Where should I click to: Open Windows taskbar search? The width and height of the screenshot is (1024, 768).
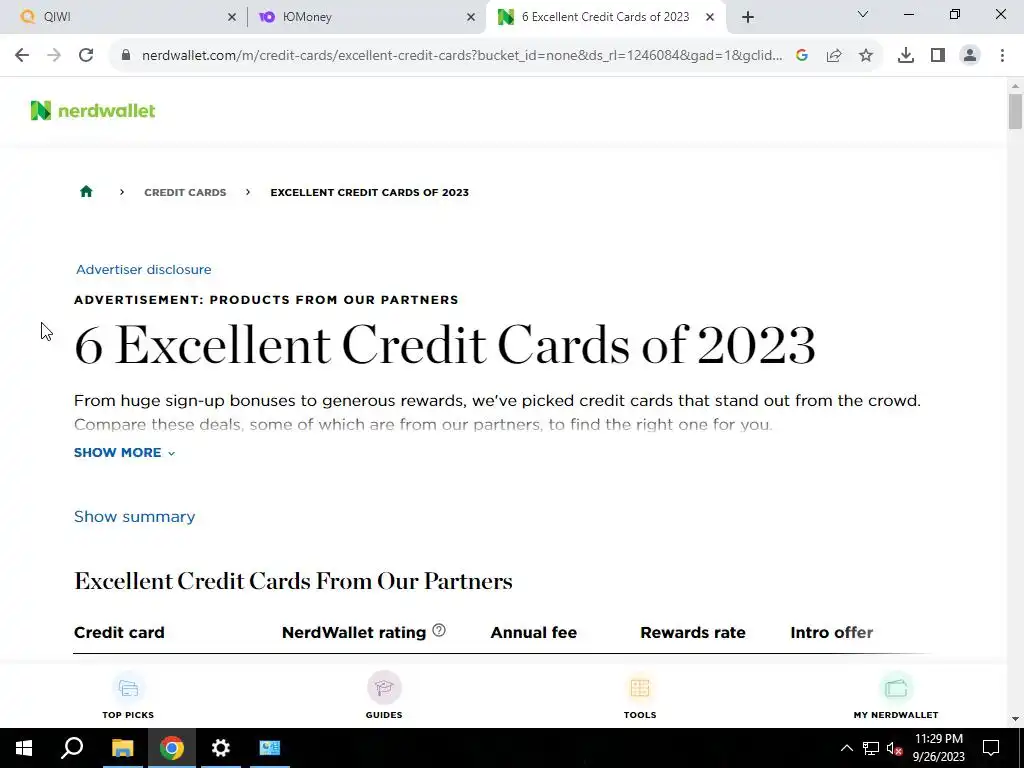click(x=72, y=748)
